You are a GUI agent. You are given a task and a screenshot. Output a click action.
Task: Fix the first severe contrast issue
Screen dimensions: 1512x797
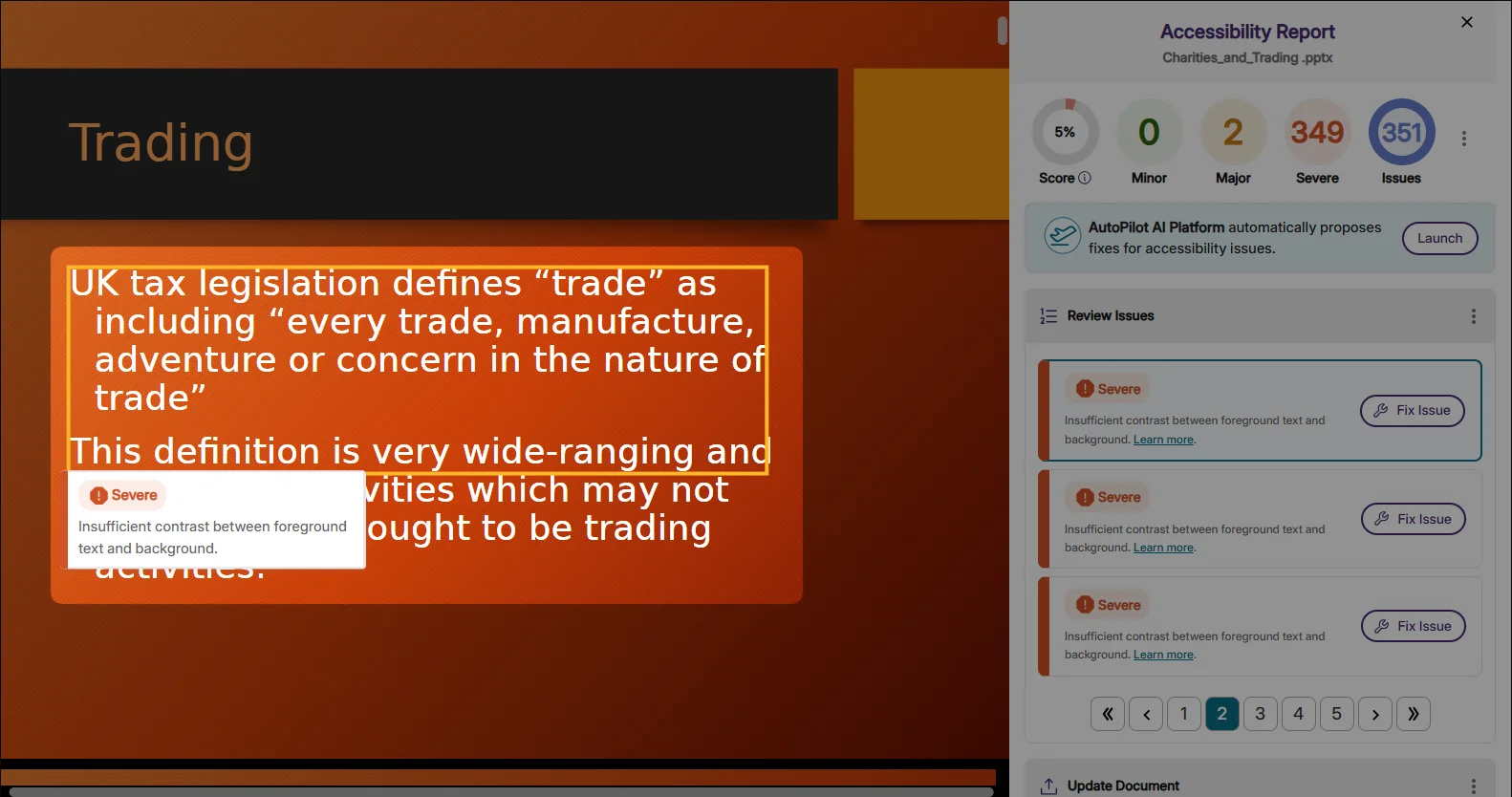pos(1412,411)
